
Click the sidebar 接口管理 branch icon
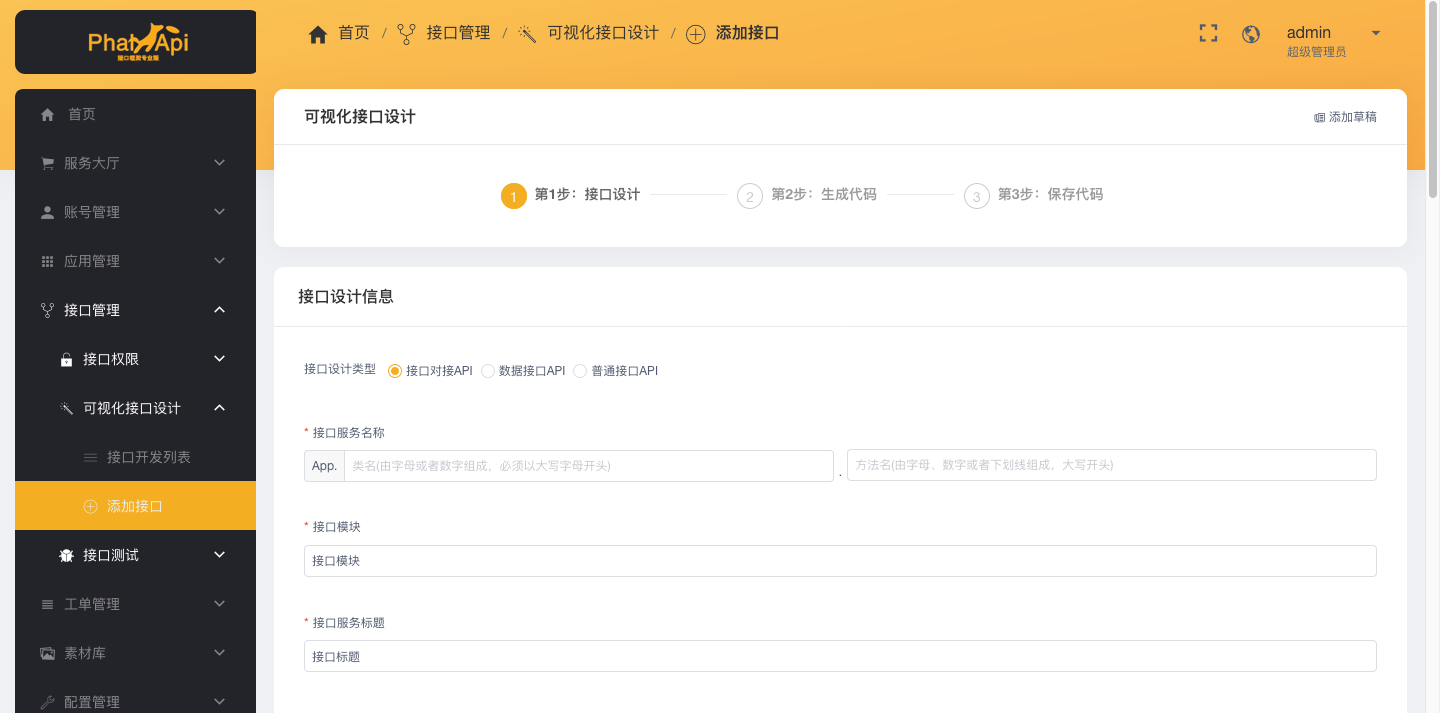pyautogui.click(x=47, y=310)
